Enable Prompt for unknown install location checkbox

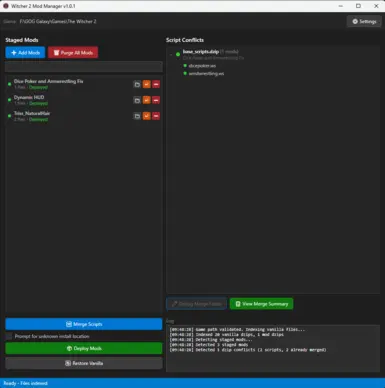click(9, 336)
